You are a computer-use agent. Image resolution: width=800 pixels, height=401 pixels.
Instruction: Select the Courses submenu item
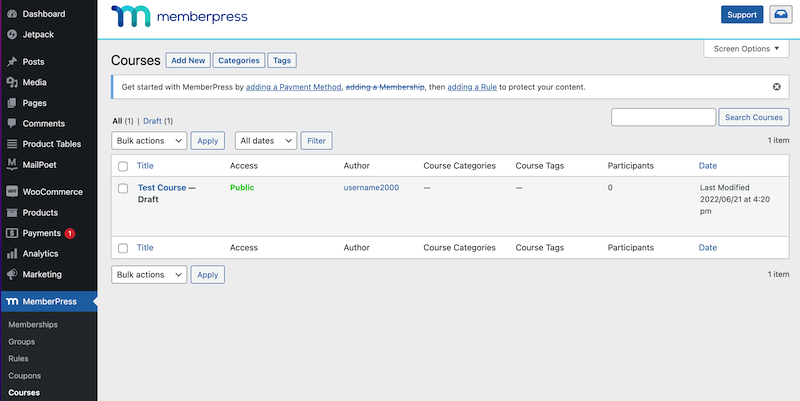24,393
